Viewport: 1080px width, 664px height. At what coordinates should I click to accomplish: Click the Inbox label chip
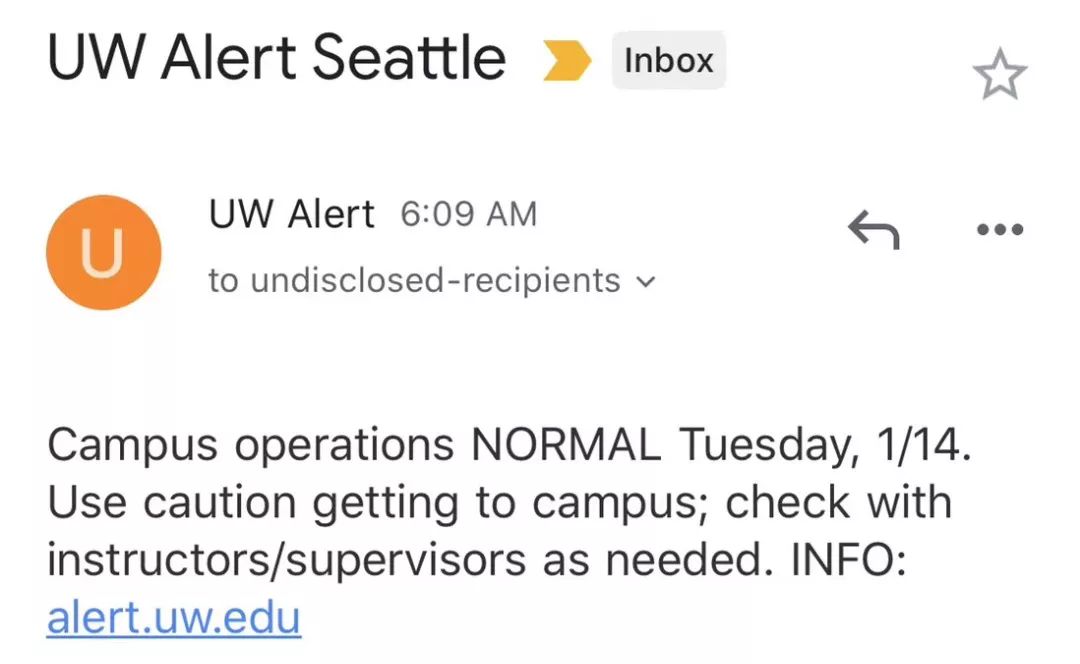point(668,60)
